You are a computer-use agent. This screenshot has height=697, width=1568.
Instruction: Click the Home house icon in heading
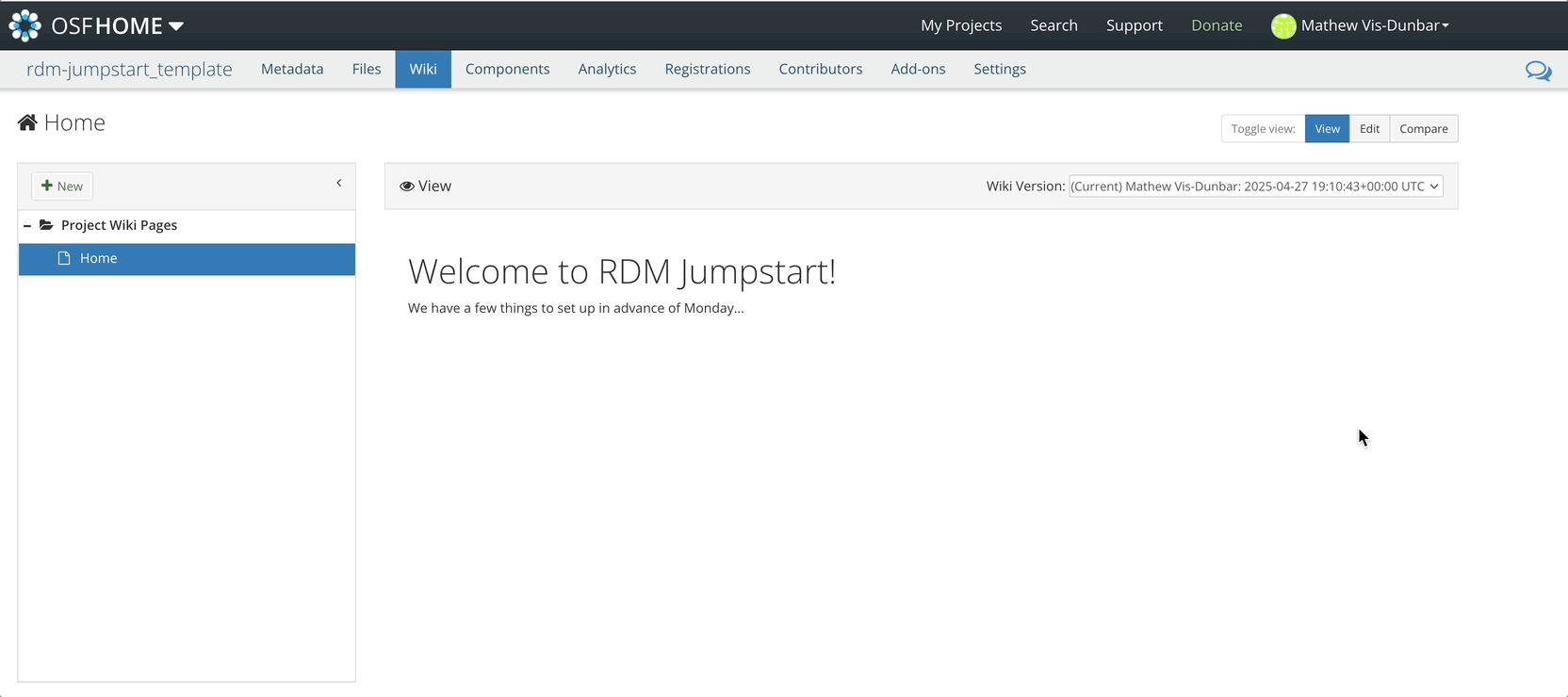27,122
